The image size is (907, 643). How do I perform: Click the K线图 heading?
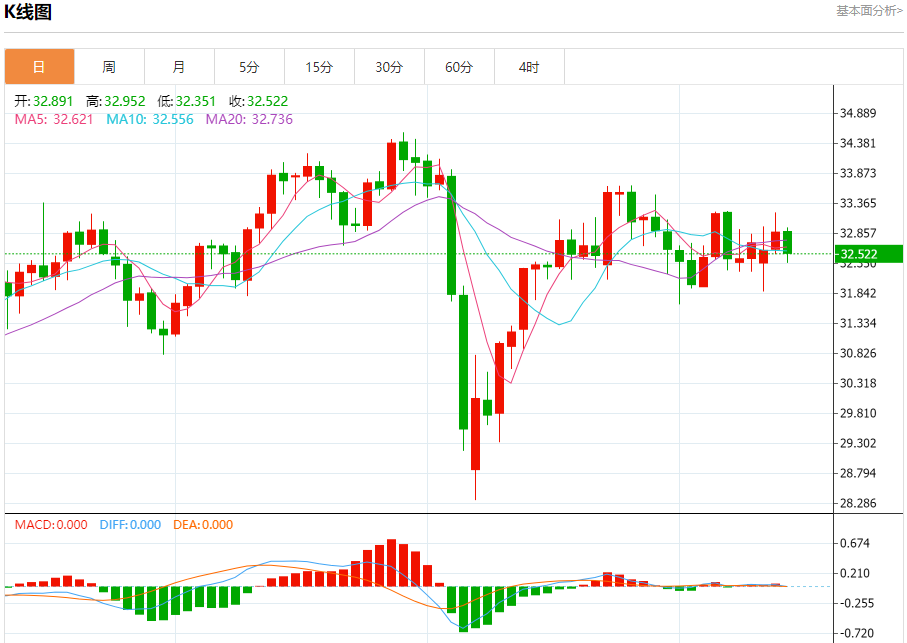(x=28, y=13)
